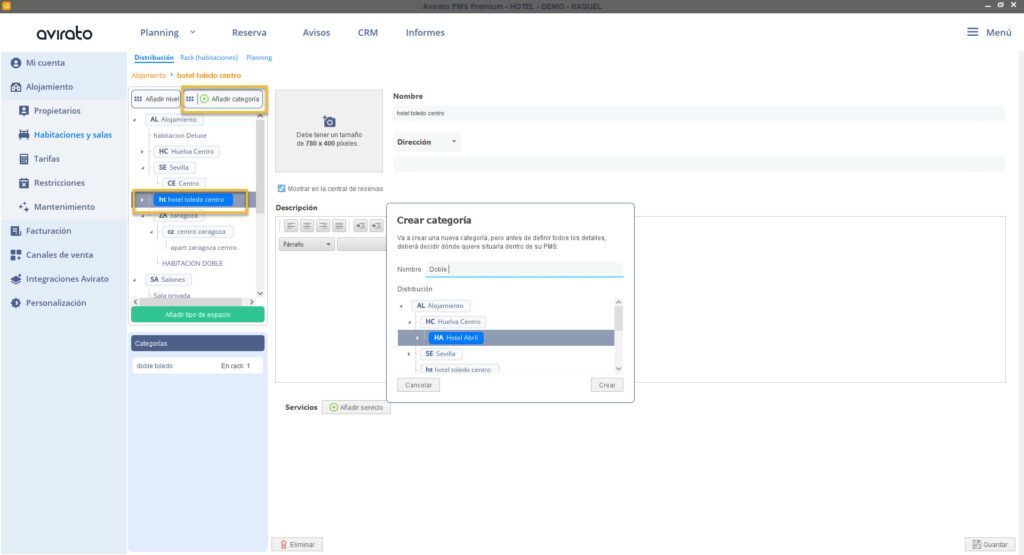Click the Facturación icon

pyautogui.click(x=16, y=231)
